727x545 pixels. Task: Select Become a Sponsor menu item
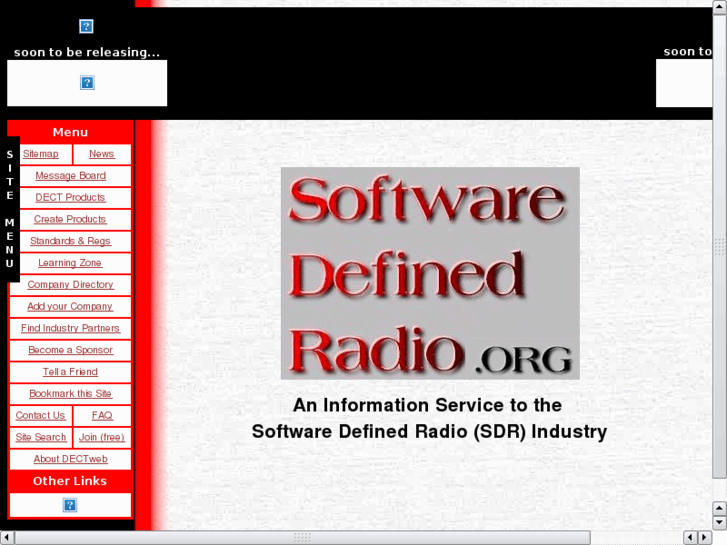click(x=70, y=350)
